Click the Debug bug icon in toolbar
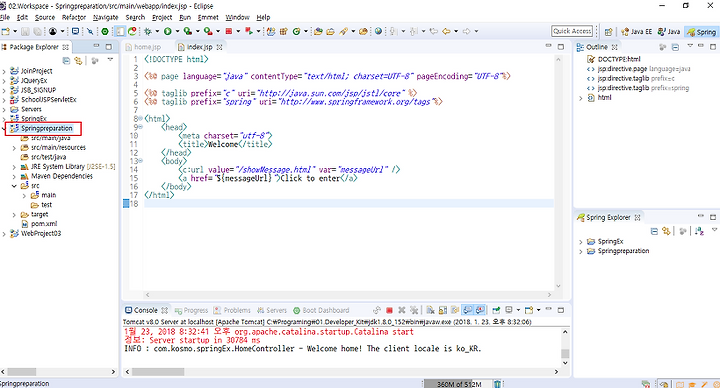The height and width of the screenshot is (388, 720). click(x=147, y=31)
